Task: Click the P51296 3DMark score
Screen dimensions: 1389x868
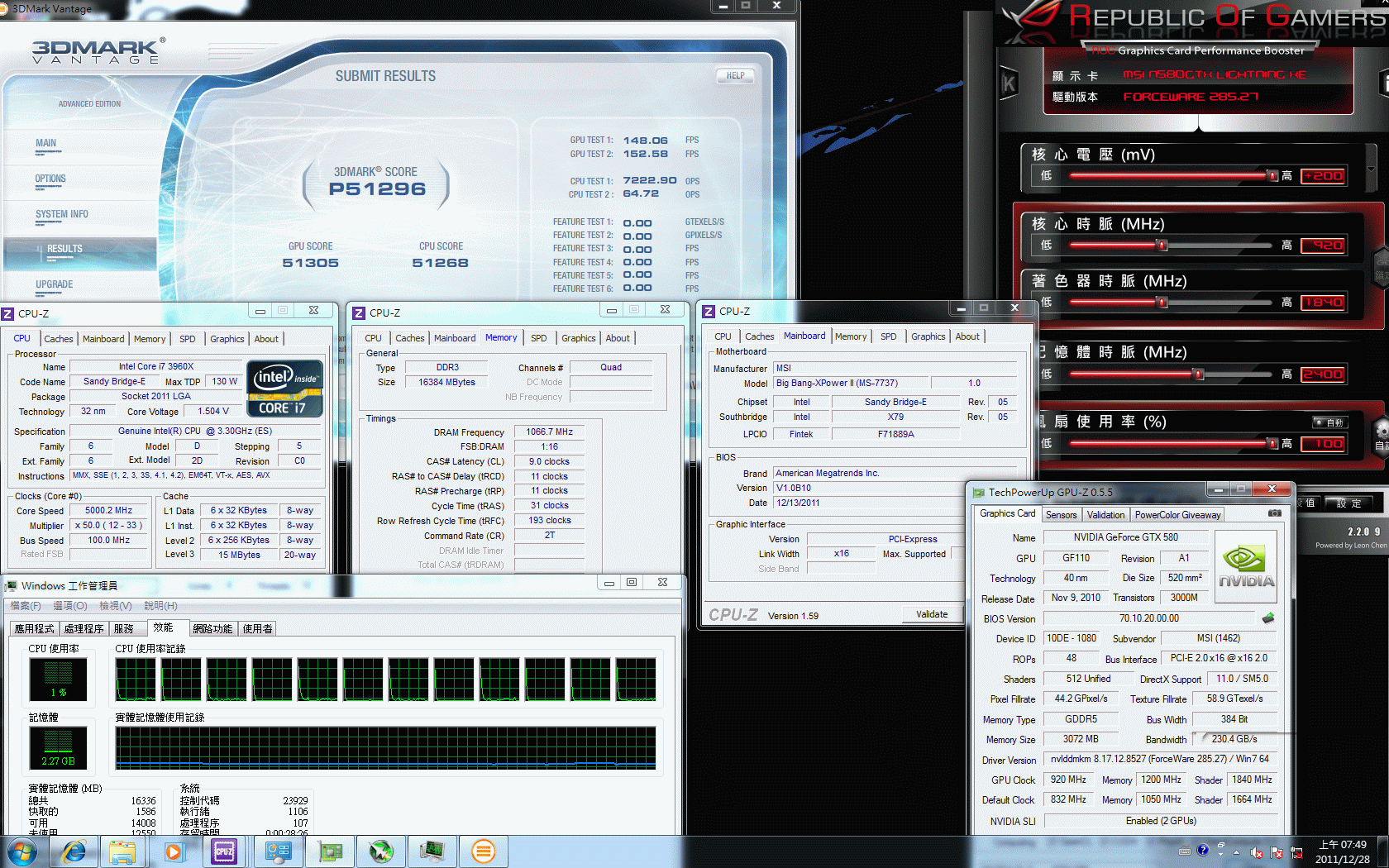Action: click(377, 188)
